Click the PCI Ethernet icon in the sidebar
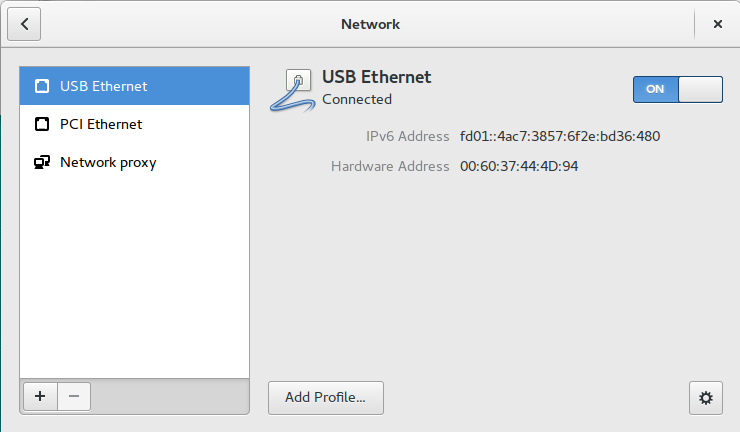Image resolution: width=740 pixels, height=432 pixels. point(42,124)
